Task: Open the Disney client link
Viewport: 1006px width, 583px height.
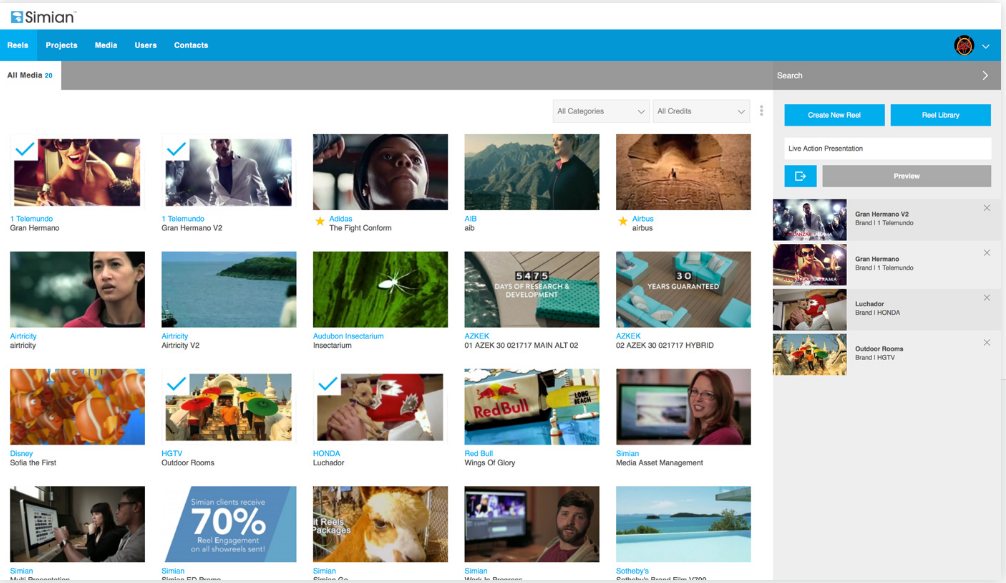Action: (21, 453)
